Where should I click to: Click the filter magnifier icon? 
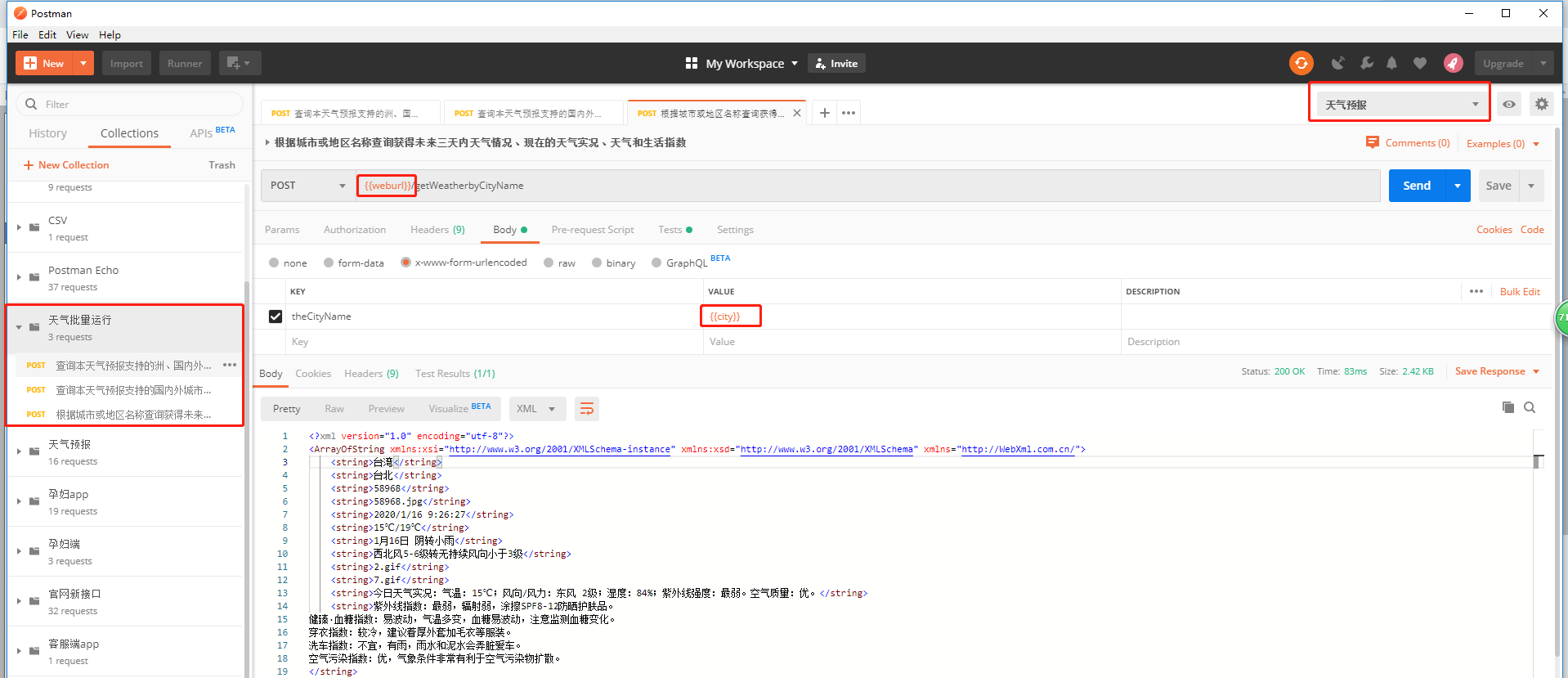tap(31, 104)
